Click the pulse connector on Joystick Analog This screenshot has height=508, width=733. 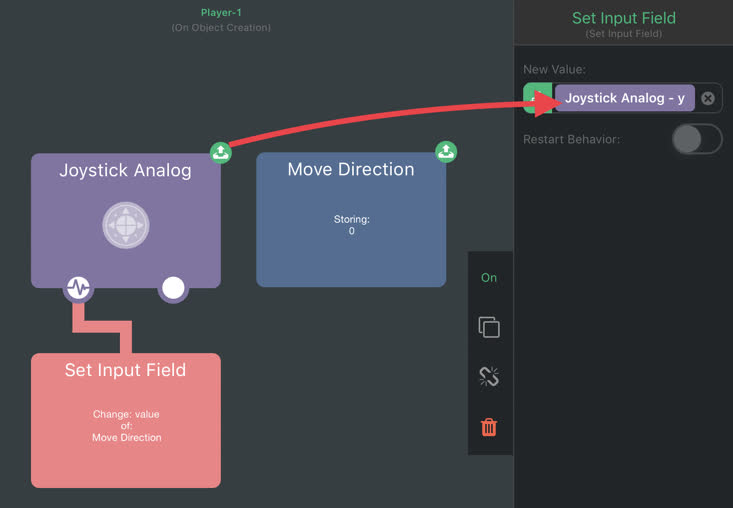(78, 288)
